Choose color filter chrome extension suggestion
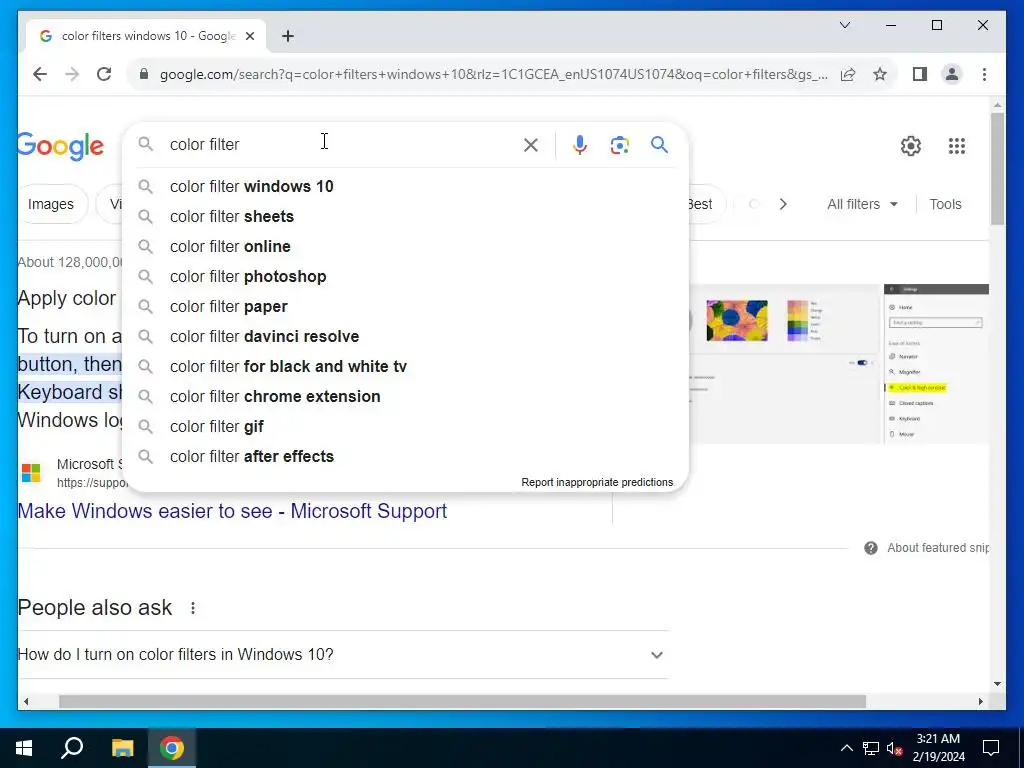Viewport: 1024px width, 768px height. 405,397
